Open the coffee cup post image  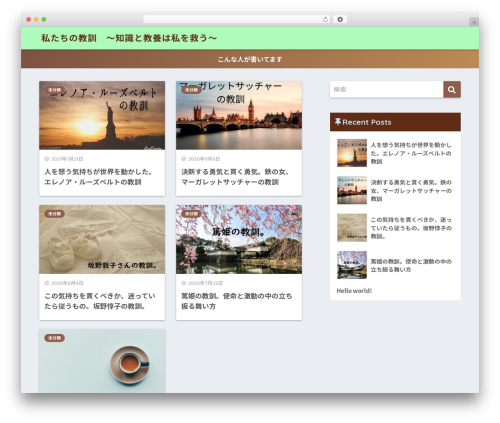[x=102, y=361]
